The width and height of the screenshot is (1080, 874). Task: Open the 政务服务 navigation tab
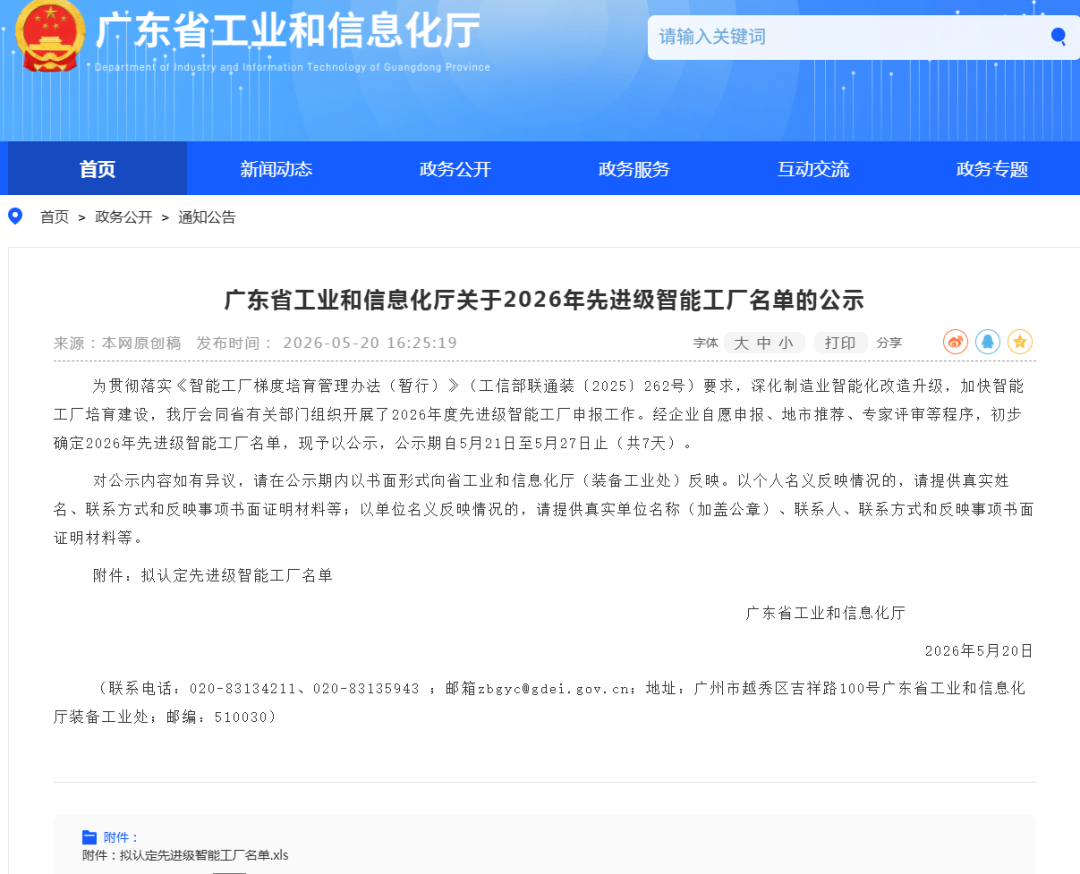pyautogui.click(x=634, y=169)
